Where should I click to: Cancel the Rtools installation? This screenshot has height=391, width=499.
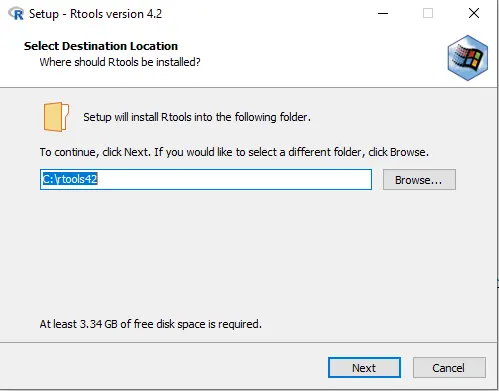click(449, 368)
